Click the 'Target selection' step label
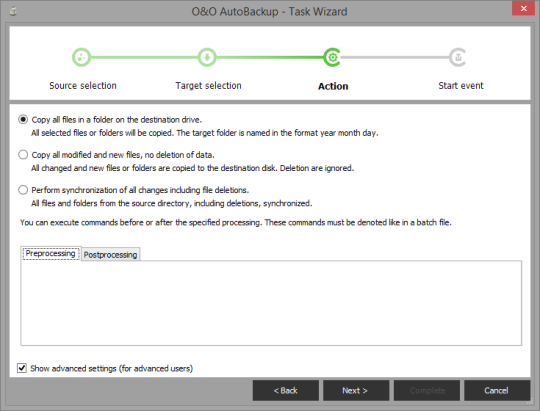The height and width of the screenshot is (411, 540). (208, 85)
